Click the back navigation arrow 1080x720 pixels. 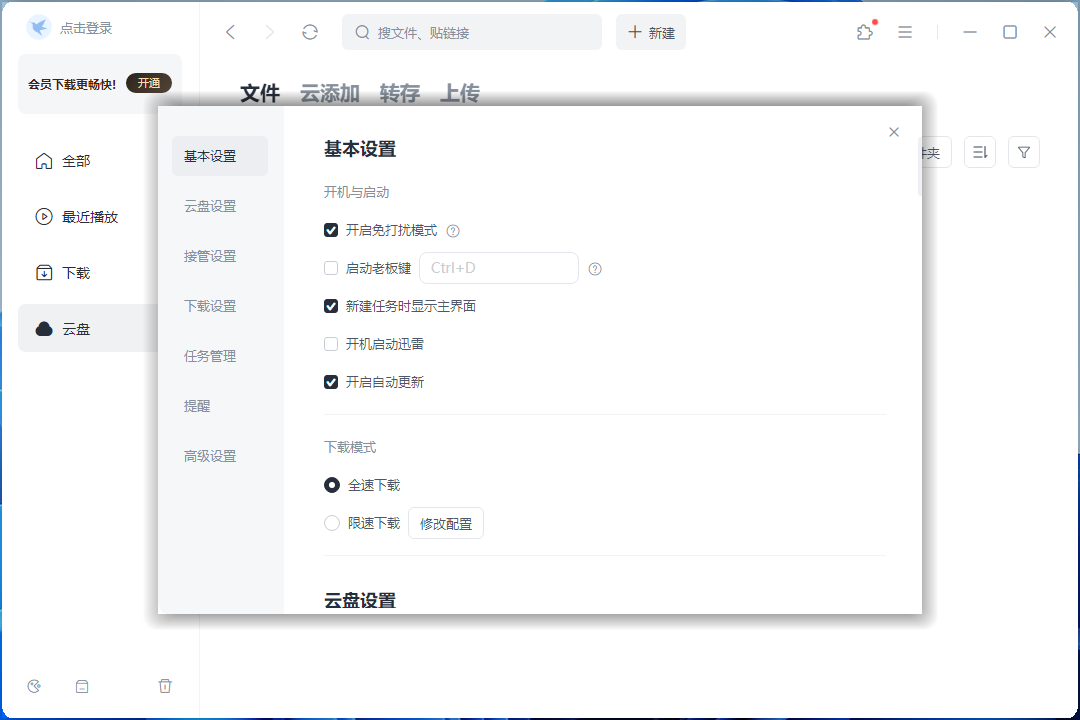tap(230, 31)
